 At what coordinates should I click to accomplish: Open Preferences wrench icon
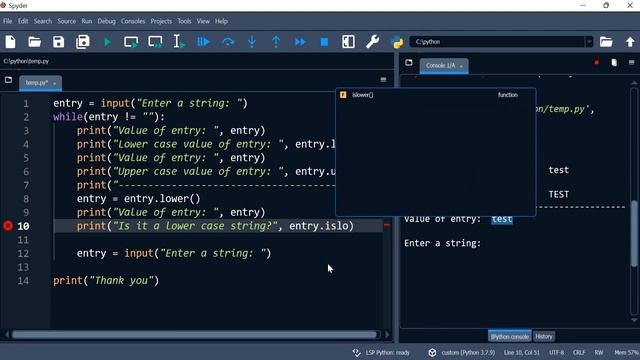(372, 42)
